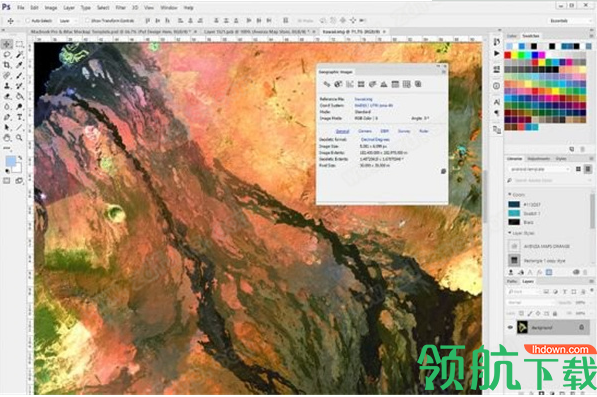
Task: Select the Horizontal Type tool
Action: 19,117
